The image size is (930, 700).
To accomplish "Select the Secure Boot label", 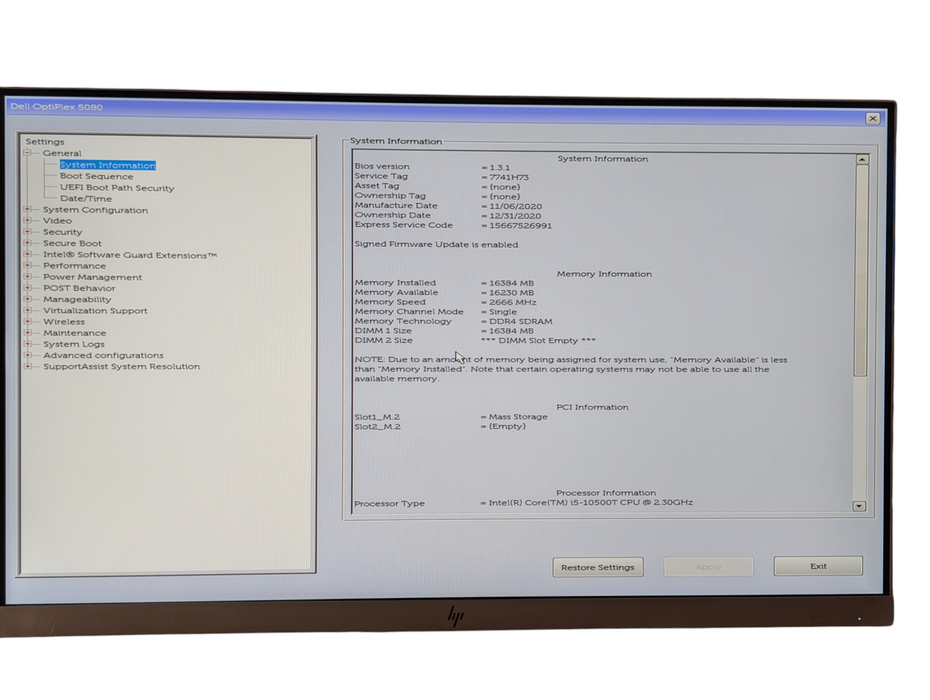I will (72, 243).
